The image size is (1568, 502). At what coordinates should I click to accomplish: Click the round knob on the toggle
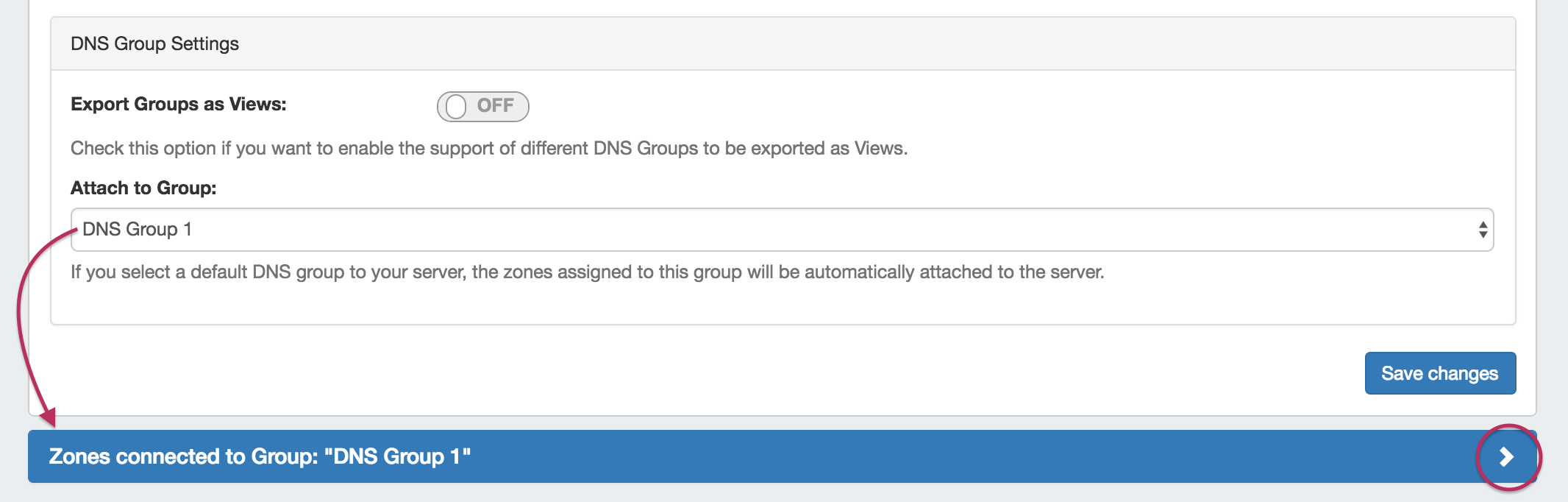pos(456,107)
